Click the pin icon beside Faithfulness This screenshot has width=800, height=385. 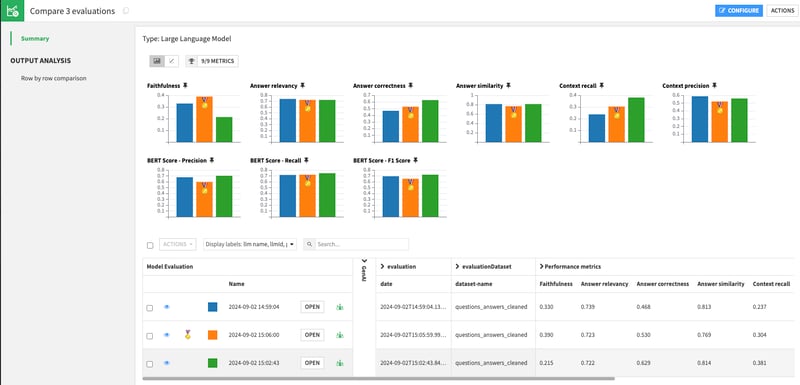point(185,86)
